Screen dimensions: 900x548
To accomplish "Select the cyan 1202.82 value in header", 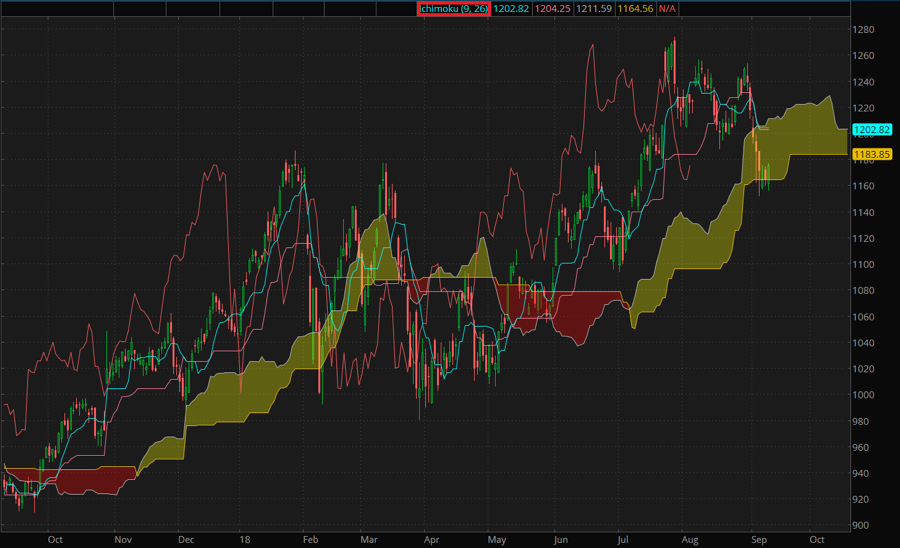I will pos(509,8).
